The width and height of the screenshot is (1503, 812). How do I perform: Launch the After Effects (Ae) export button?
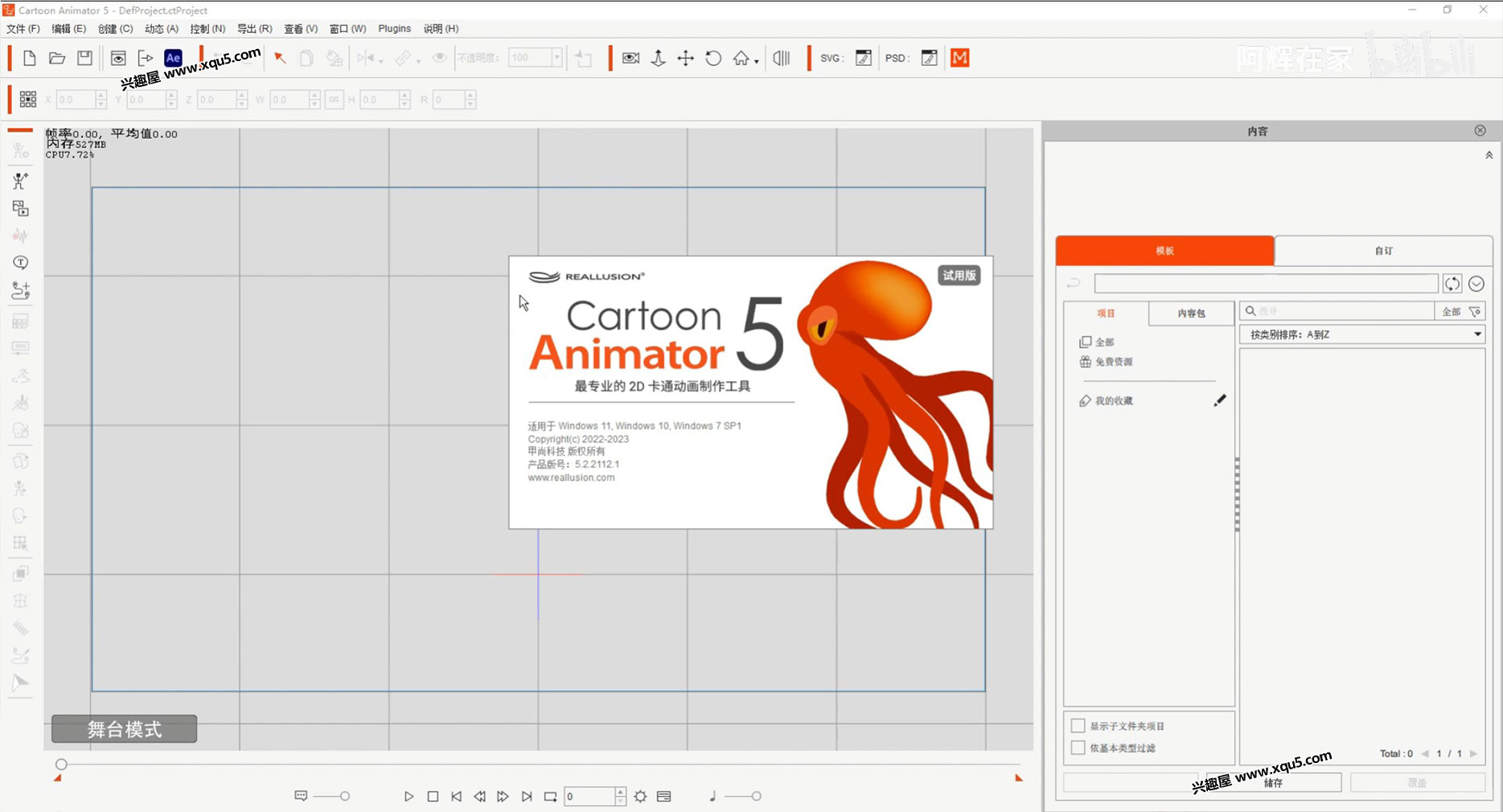[173, 58]
